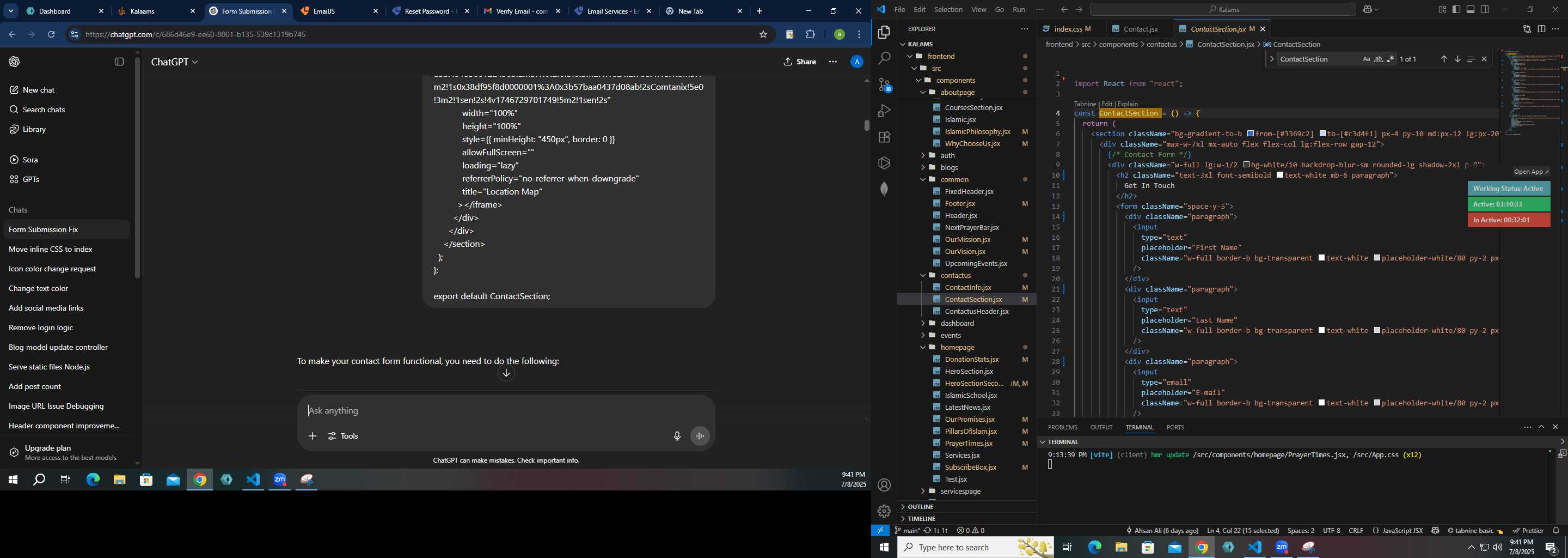Open Source Control view with 18 badge
1568x558 pixels.
[884, 84]
